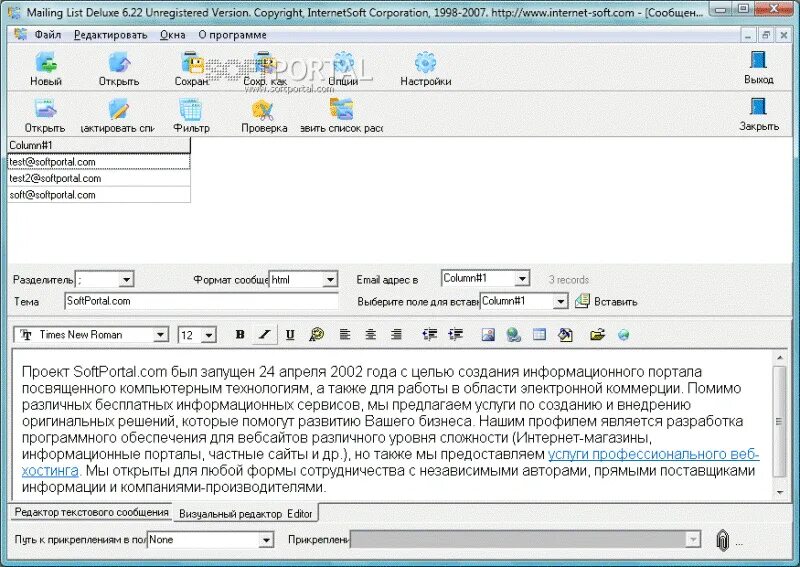The height and width of the screenshot is (567, 800).
Task: Open the font color palette icon
Action: tap(316, 335)
